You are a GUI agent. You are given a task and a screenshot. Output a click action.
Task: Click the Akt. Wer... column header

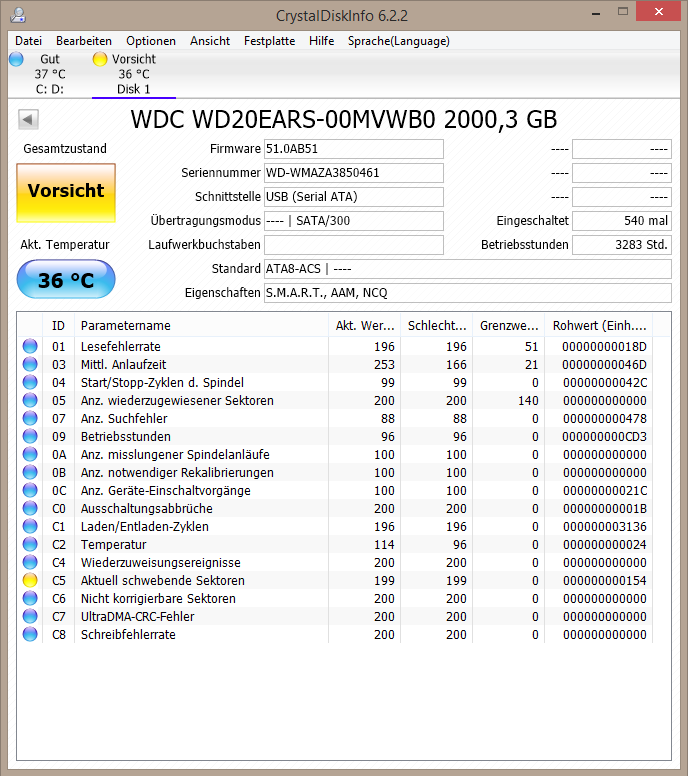click(364, 326)
